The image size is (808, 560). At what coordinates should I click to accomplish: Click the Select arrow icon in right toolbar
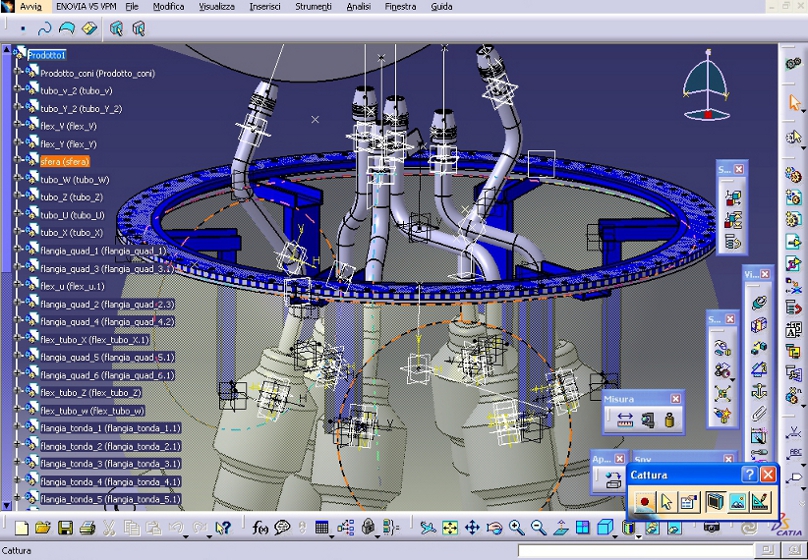(x=794, y=103)
